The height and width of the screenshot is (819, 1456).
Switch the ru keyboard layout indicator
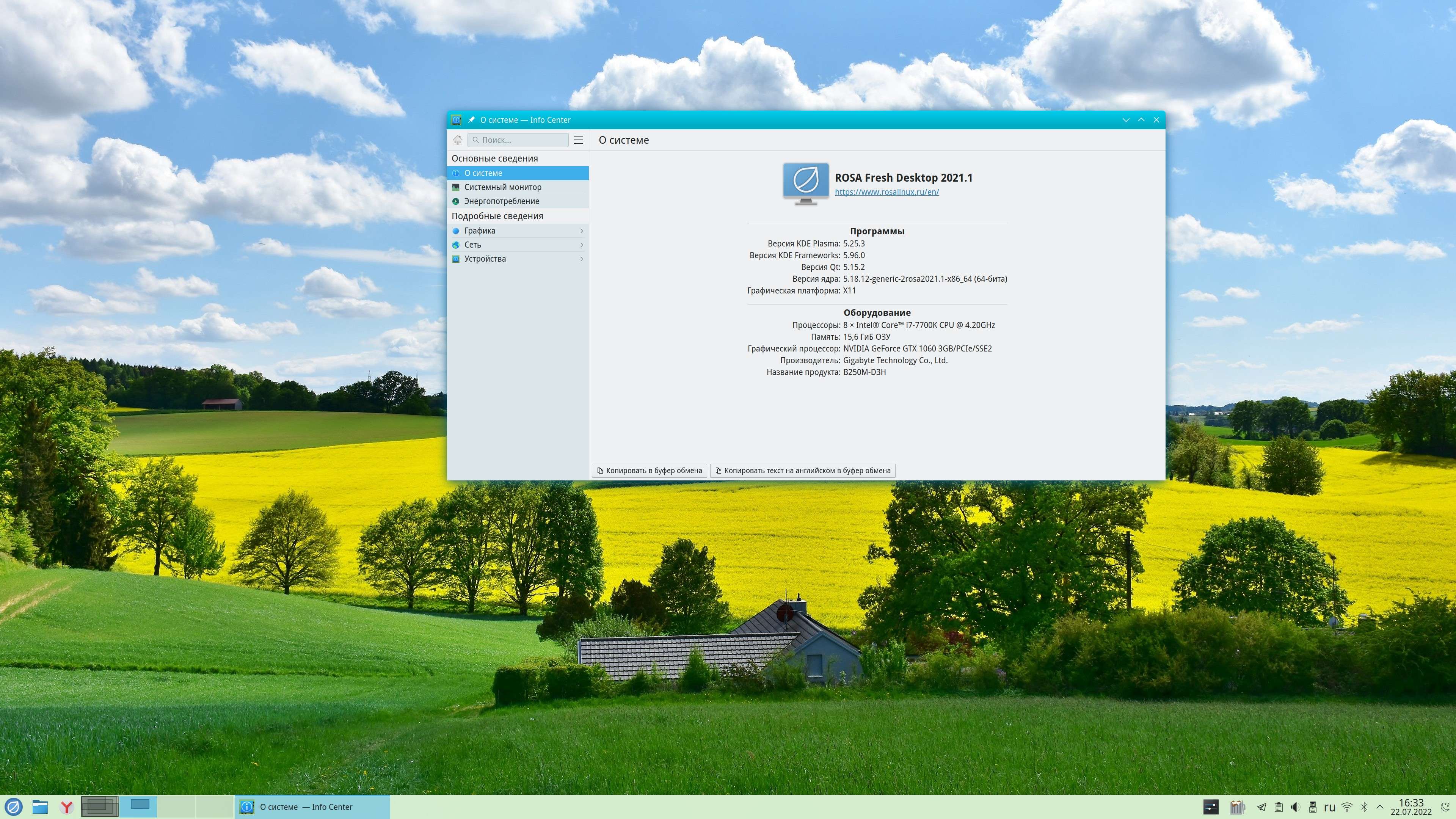1329,807
